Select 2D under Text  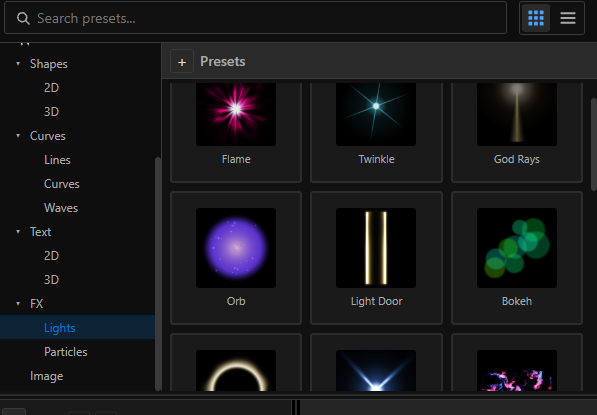[51, 255]
